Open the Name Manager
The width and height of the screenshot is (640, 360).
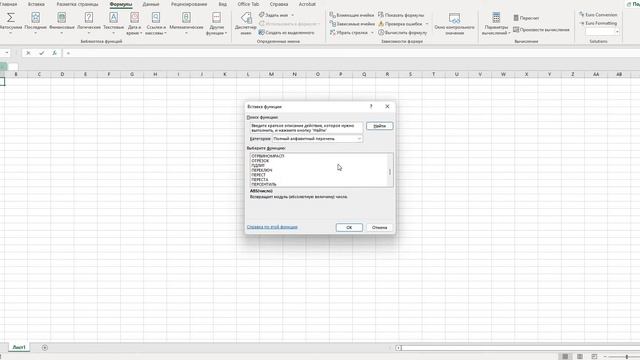246,23
